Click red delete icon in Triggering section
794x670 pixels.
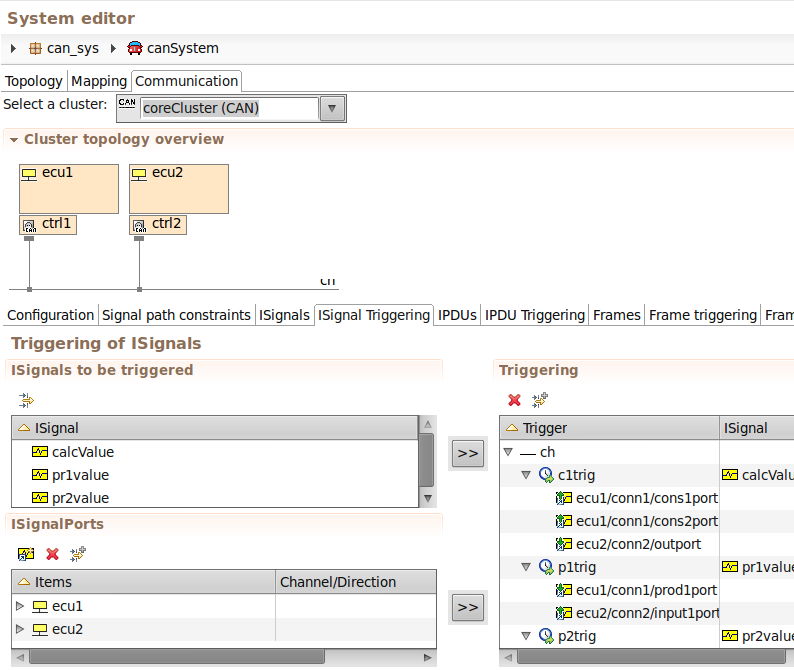(514, 400)
